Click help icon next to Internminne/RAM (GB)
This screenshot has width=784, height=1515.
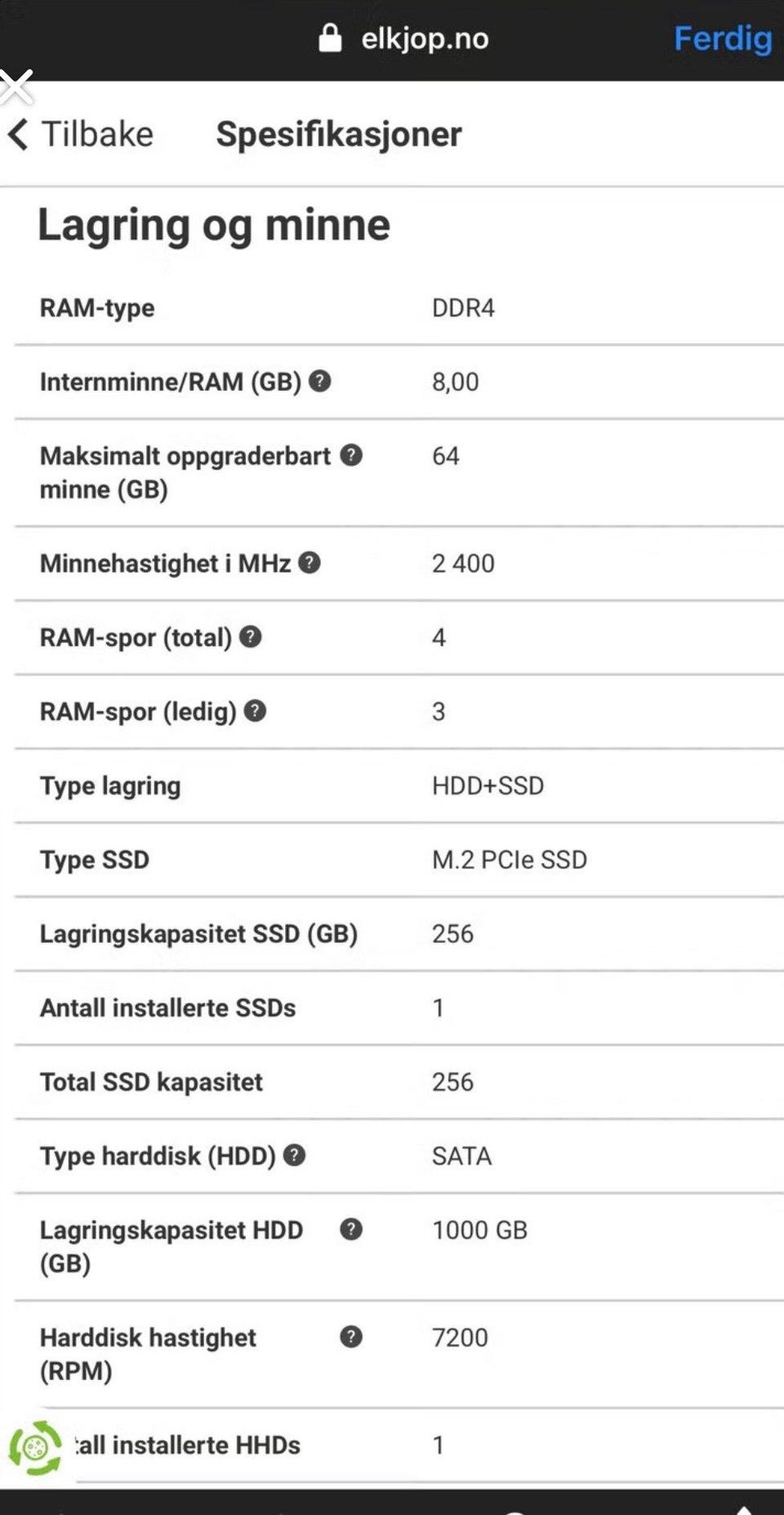(x=320, y=381)
